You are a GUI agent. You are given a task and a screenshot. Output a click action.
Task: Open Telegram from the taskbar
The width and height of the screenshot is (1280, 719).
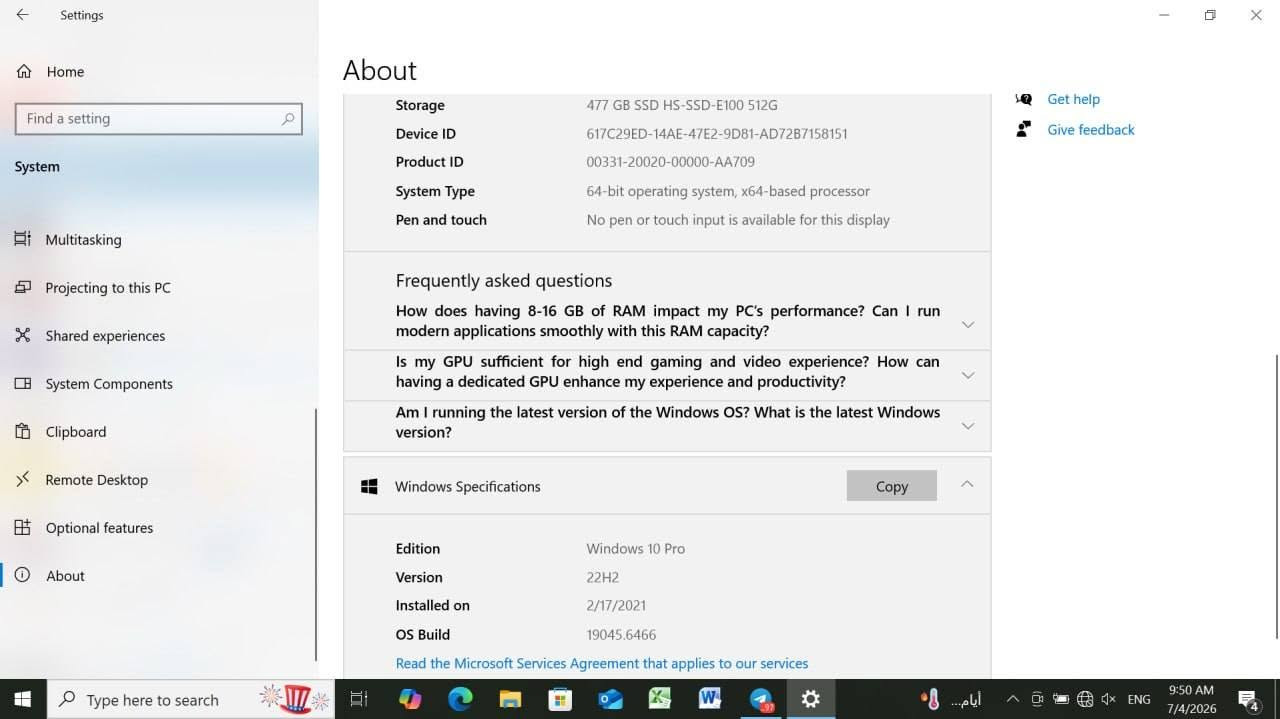click(x=761, y=699)
